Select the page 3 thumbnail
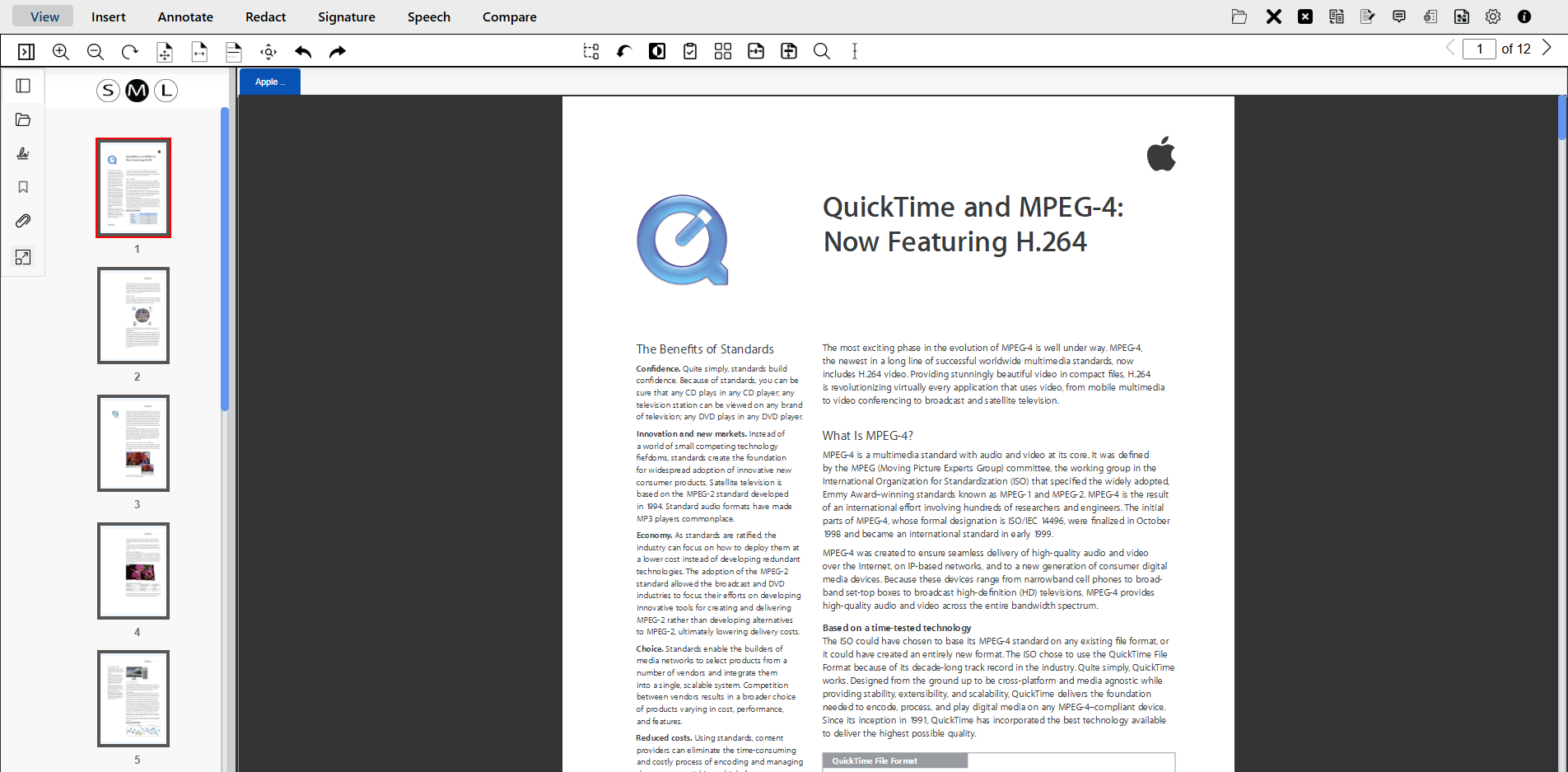The width and height of the screenshot is (1568, 772). point(133,442)
